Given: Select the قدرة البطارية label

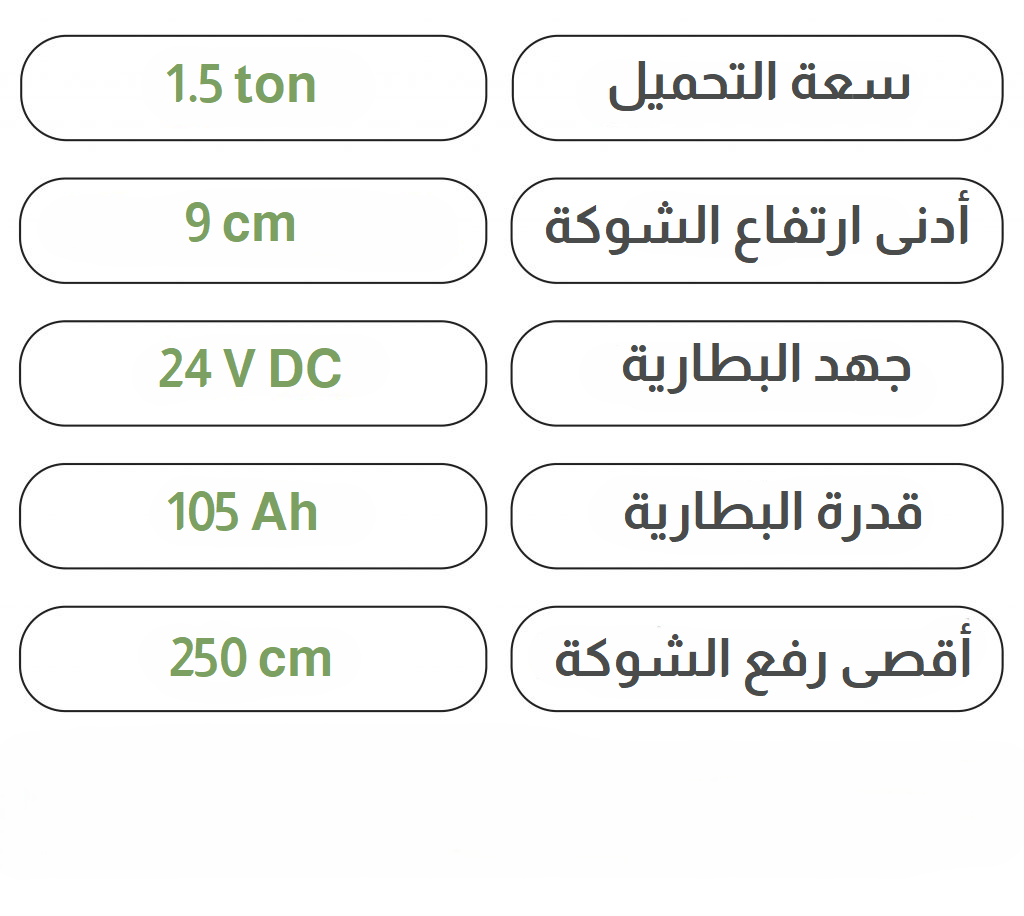Looking at the screenshot, I should click(757, 516).
